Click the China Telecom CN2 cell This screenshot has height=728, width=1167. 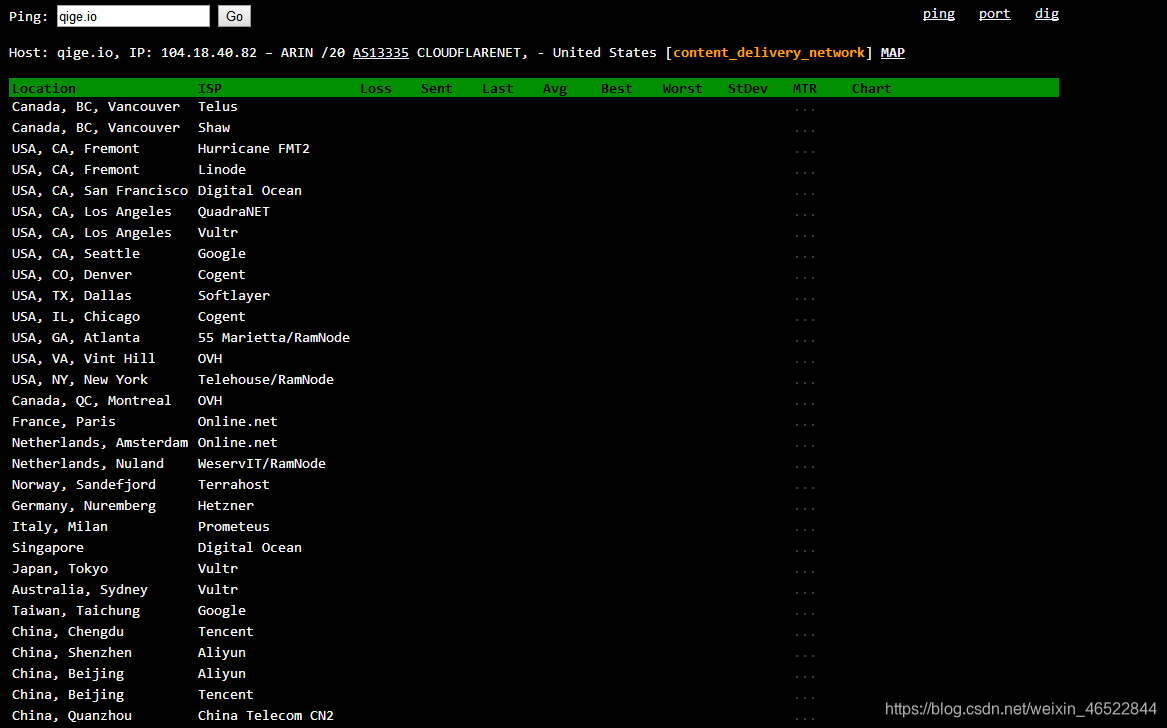266,715
